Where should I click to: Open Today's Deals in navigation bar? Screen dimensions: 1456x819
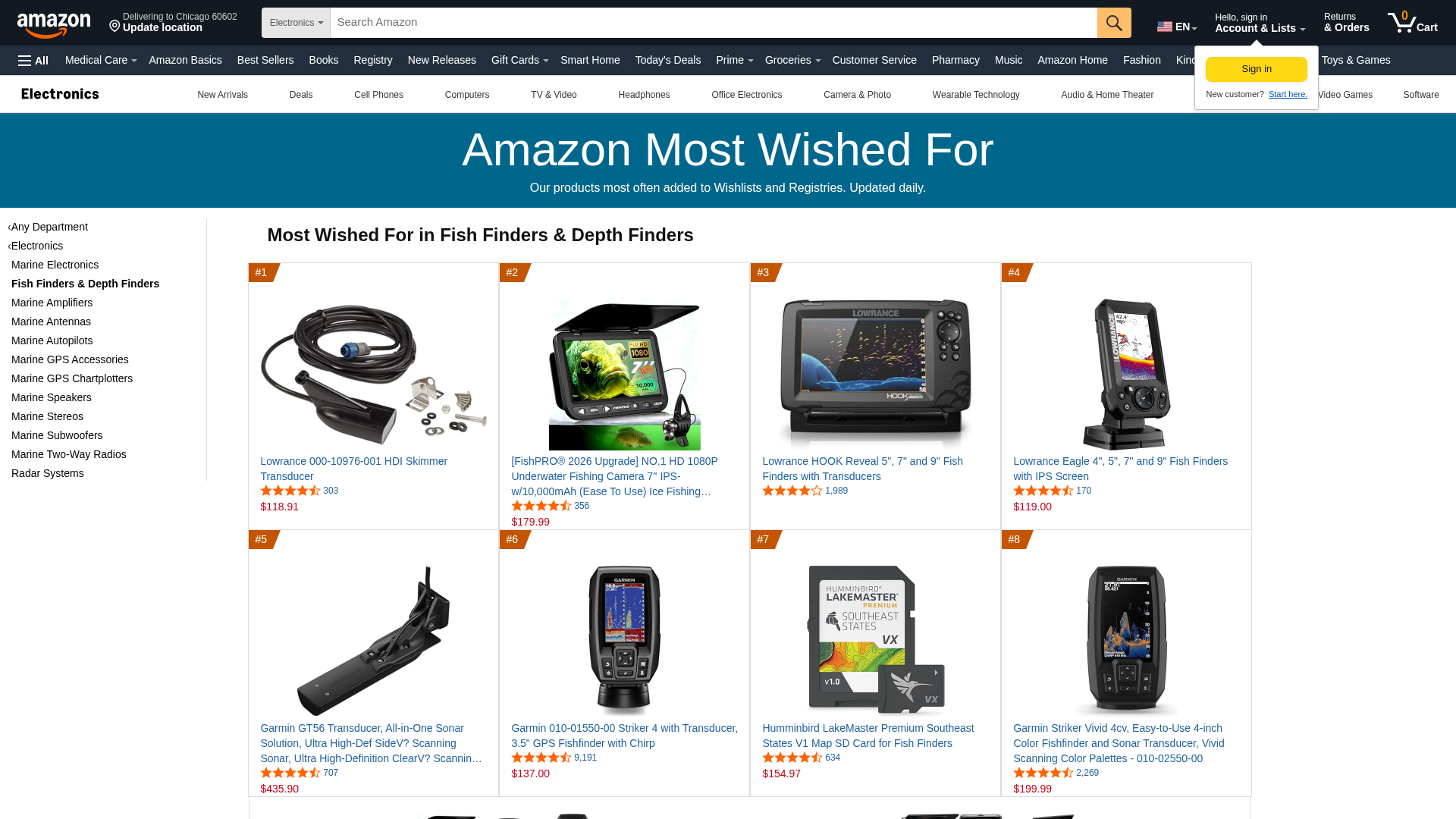coord(667,60)
